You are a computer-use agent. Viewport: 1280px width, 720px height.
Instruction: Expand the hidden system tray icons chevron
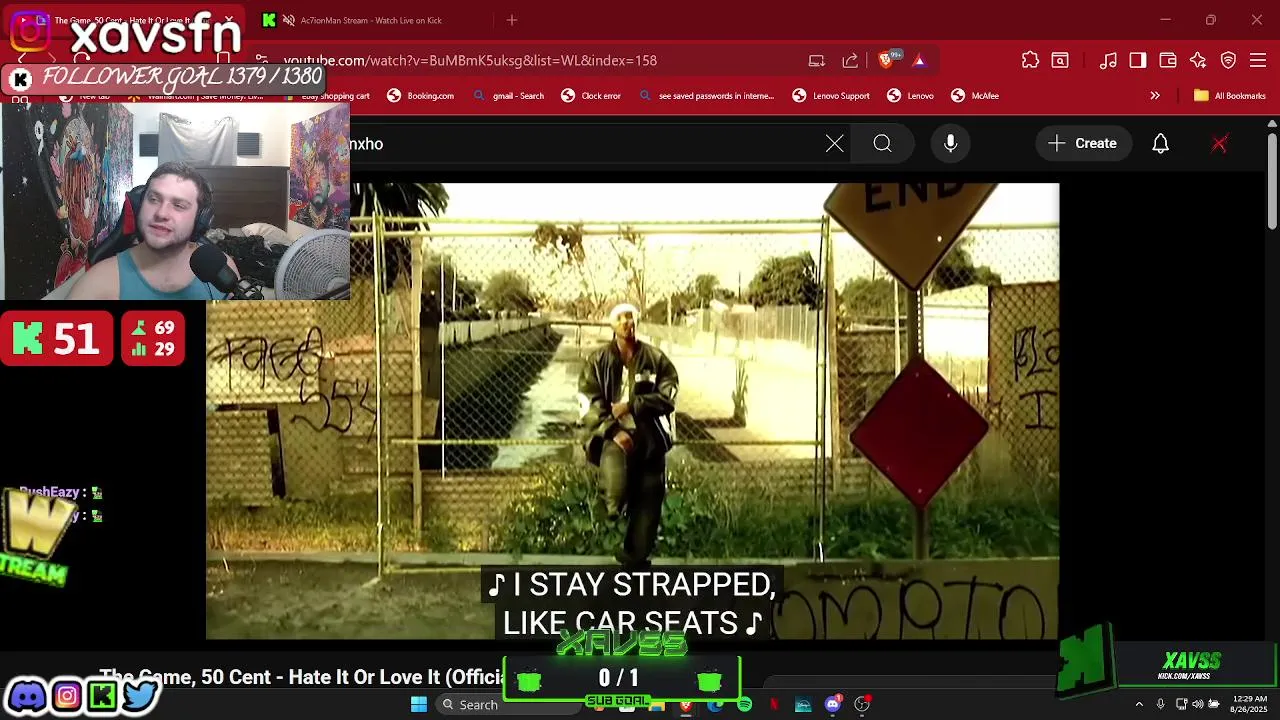click(x=1139, y=704)
